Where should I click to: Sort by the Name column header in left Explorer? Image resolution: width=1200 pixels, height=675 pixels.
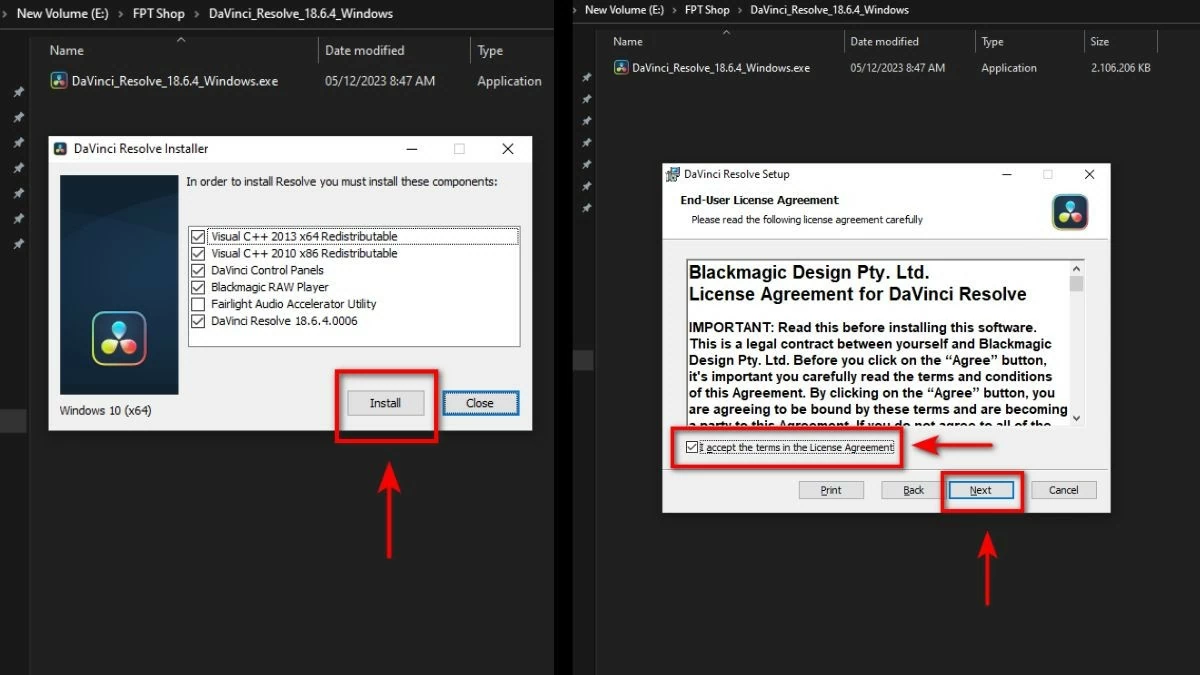point(67,50)
